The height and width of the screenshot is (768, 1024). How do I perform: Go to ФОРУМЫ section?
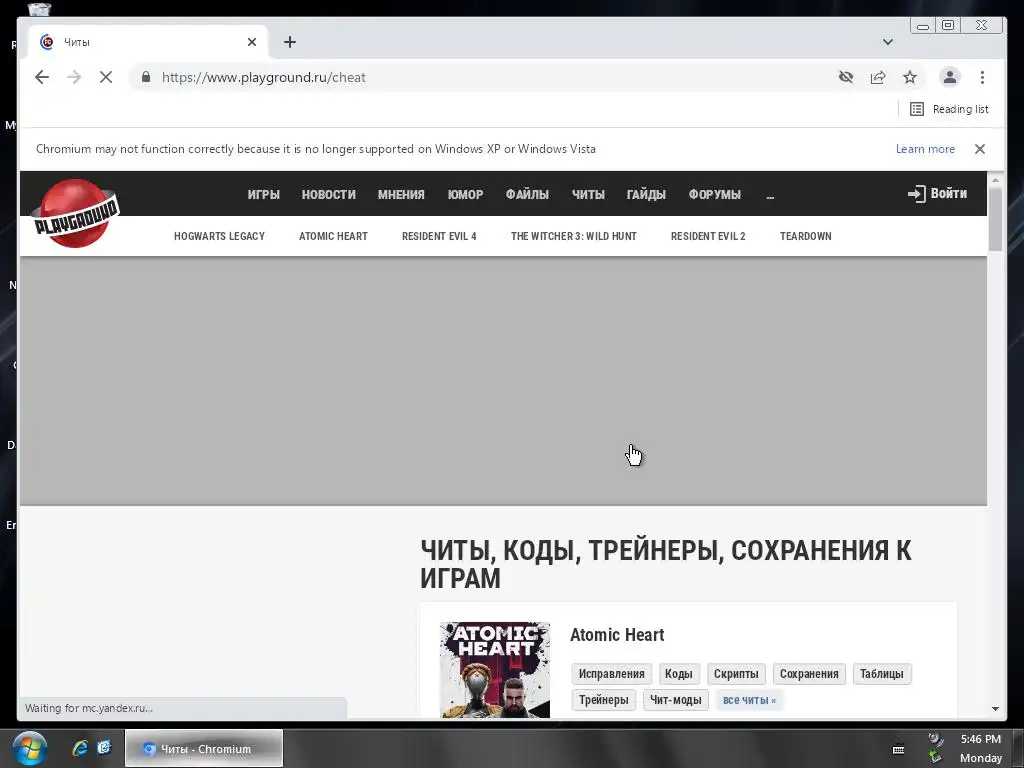(x=714, y=195)
